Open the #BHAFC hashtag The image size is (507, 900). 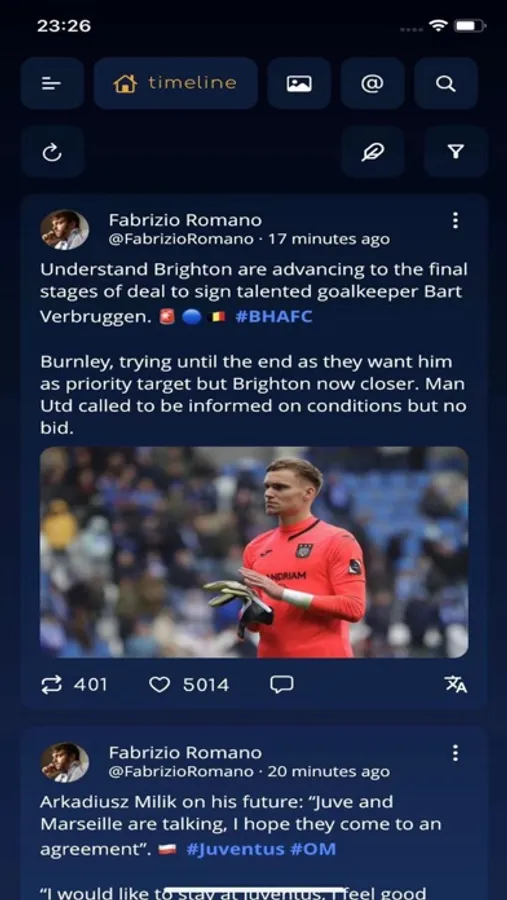tap(274, 317)
